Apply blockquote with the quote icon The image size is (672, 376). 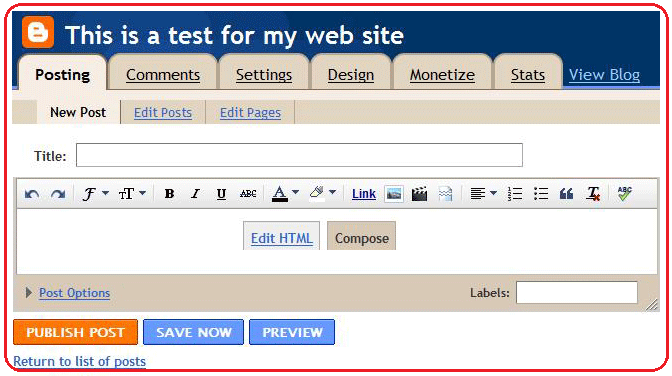566,194
